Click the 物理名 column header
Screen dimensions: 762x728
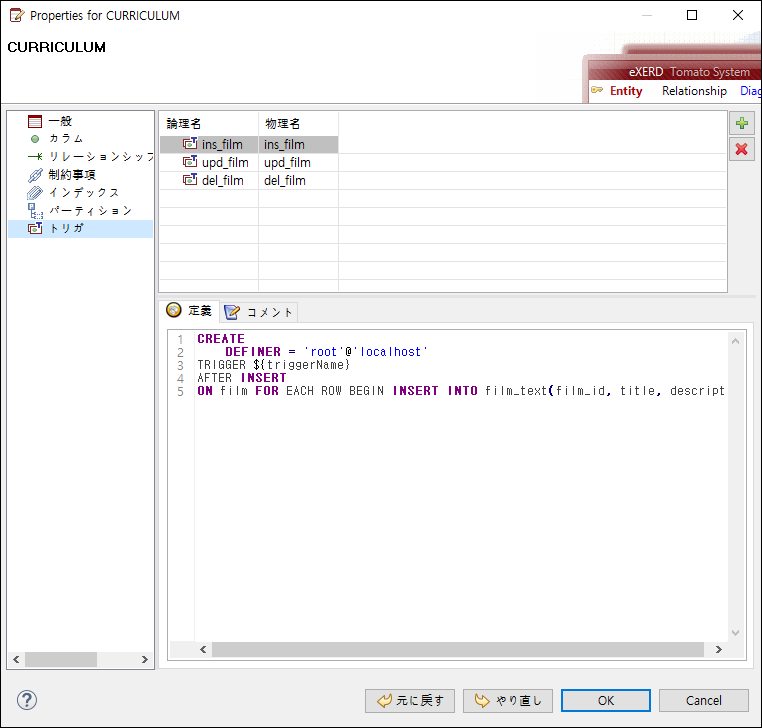[x=298, y=124]
